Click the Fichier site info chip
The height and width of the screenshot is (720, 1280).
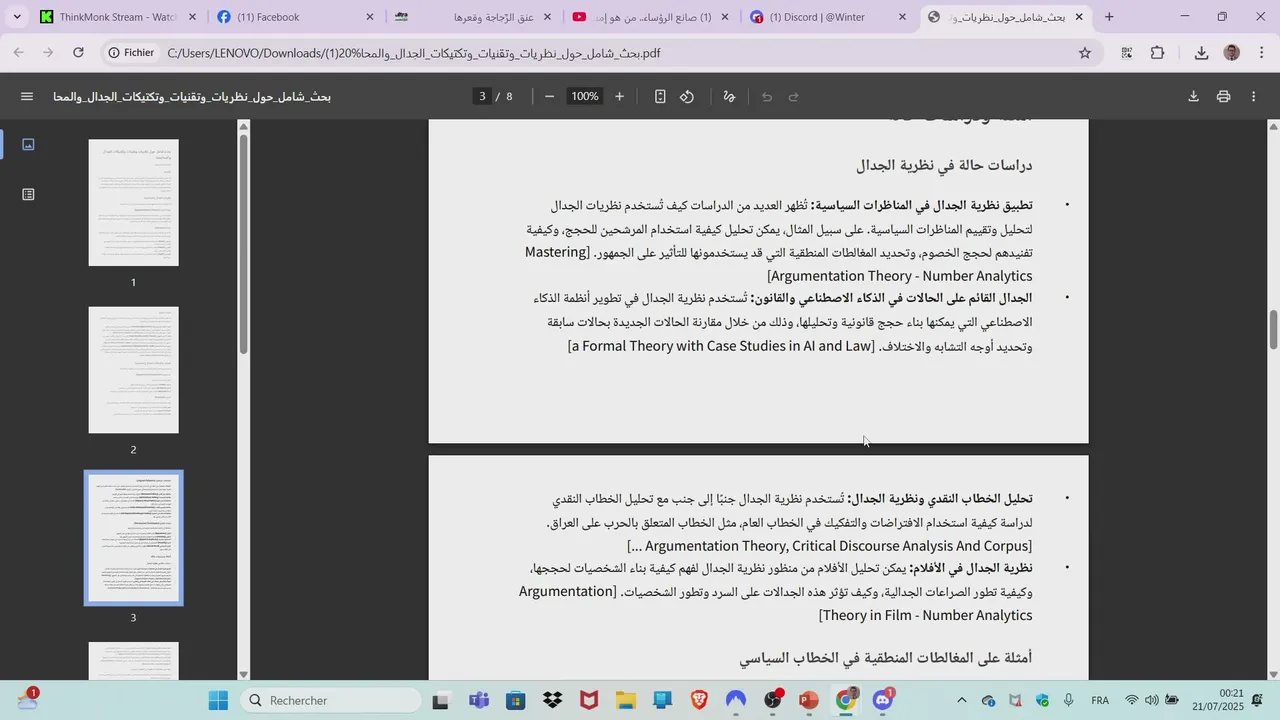pyautogui.click(x=132, y=53)
